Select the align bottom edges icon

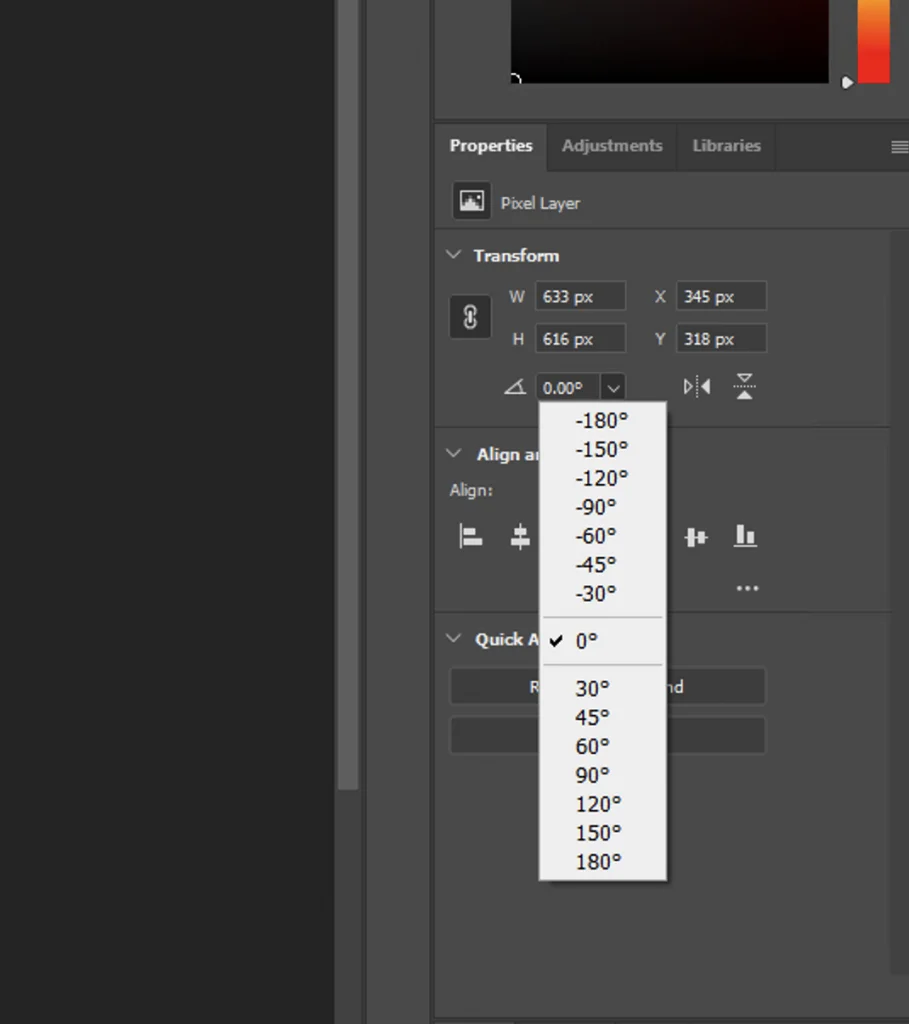coord(745,537)
